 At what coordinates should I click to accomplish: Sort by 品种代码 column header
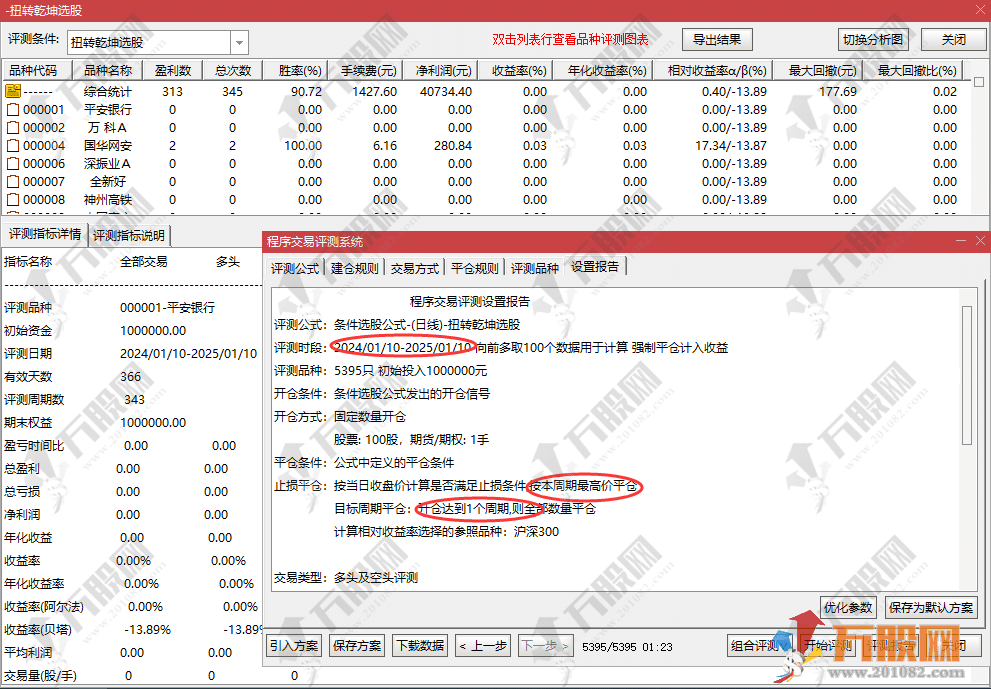pos(37,70)
